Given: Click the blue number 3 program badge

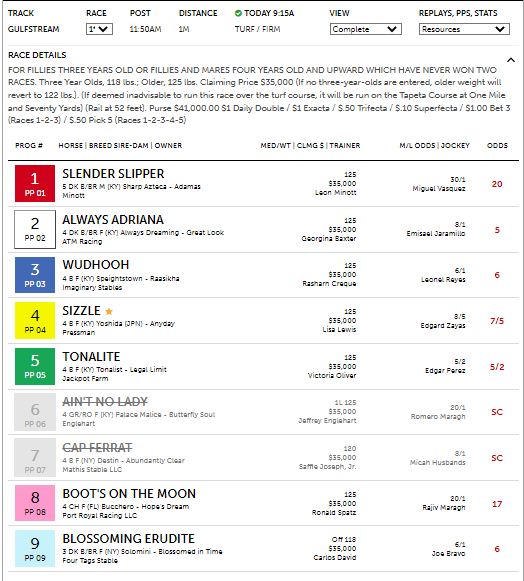Looking at the screenshot, I should point(35,275).
